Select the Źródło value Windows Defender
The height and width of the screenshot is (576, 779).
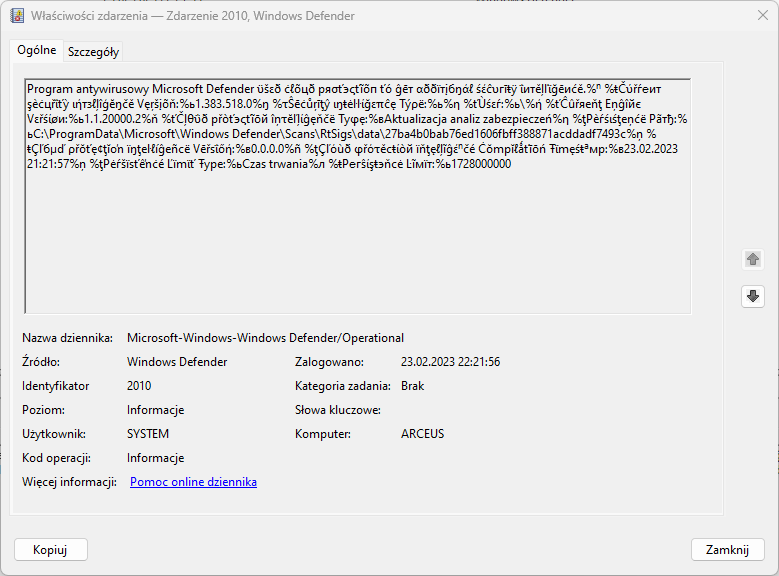point(177,362)
